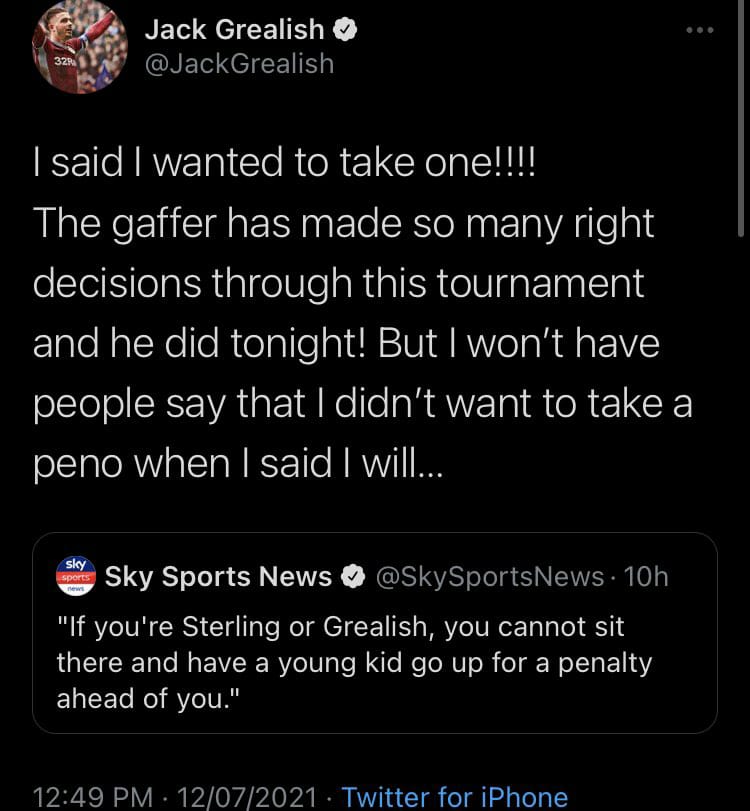The image size is (750, 811).
Task: Open the Jack Grealish display name
Action: [x=234, y=30]
